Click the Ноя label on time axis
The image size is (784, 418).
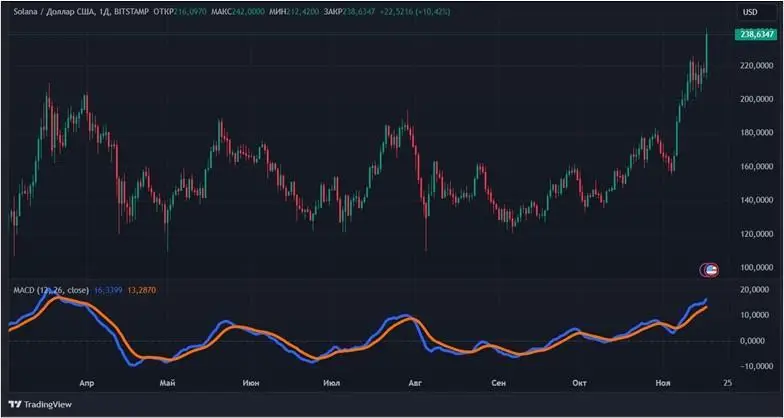coord(661,382)
